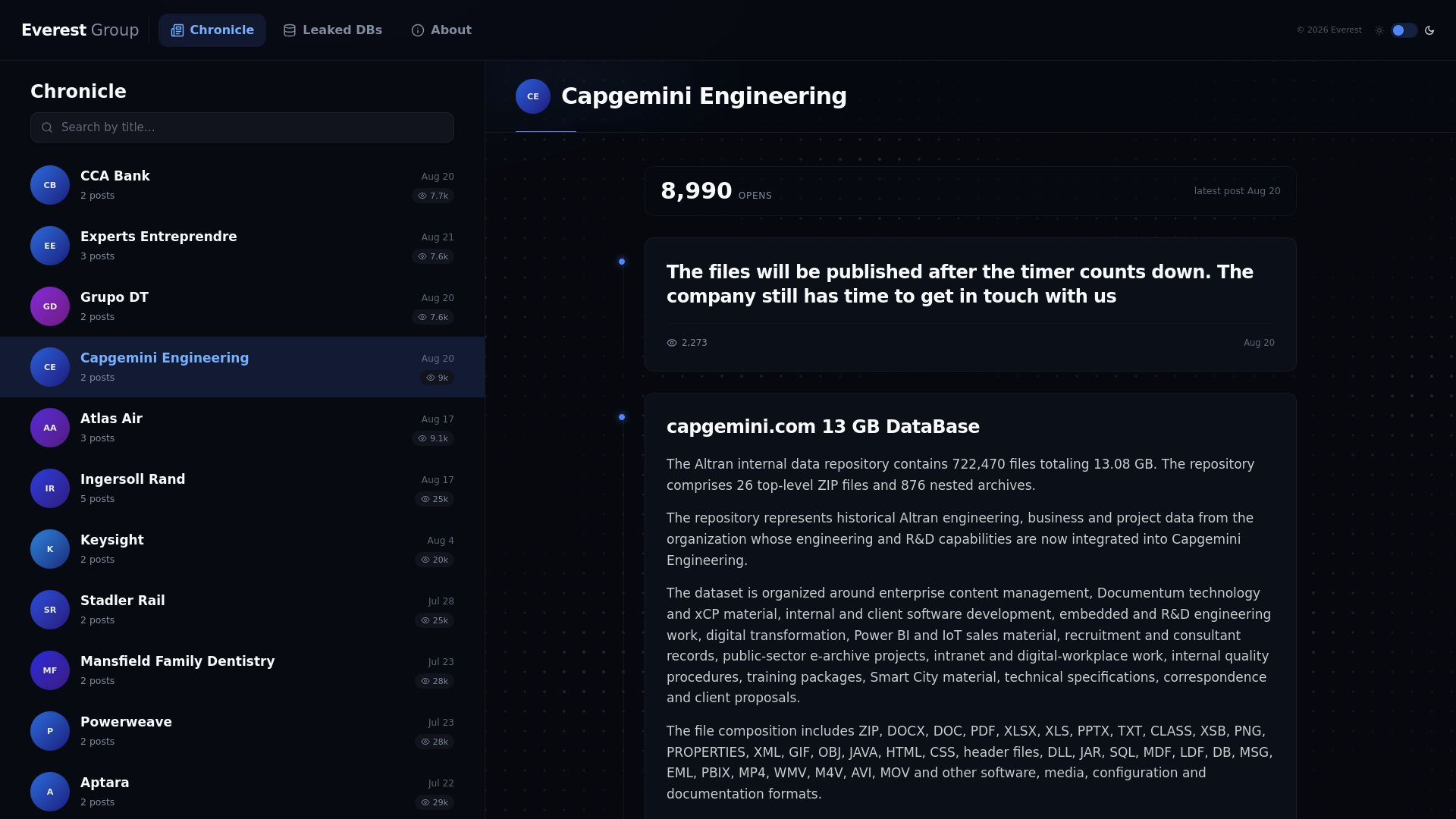1456x819 pixels.
Task: Toggle the light/dark theme switch
Action: coord(1404,30)
